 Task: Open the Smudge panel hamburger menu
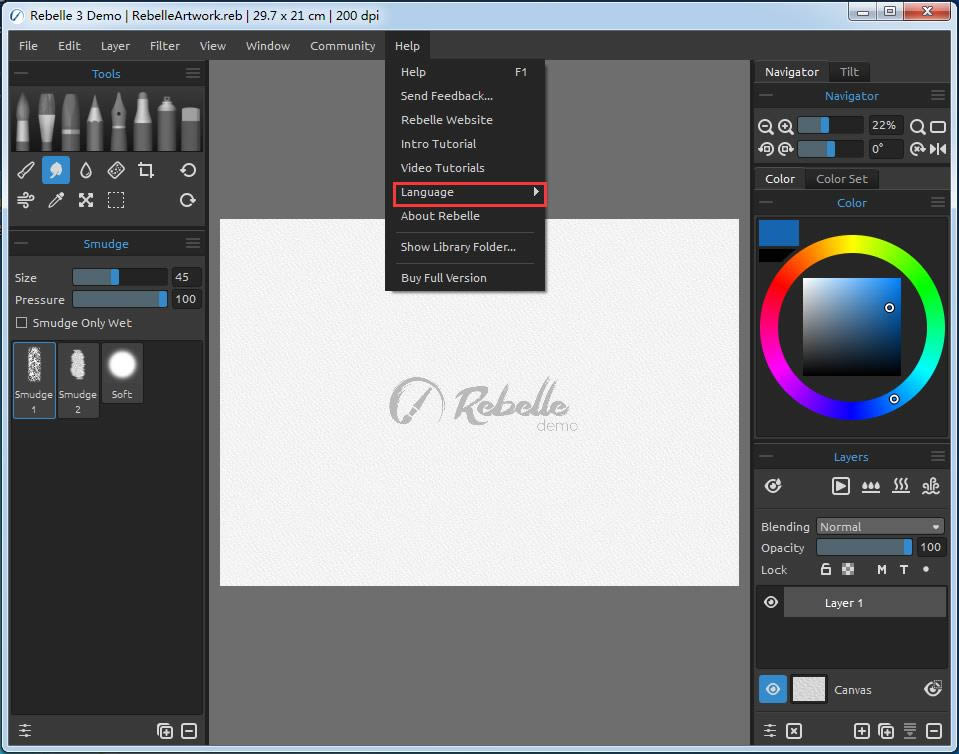click(193, 243)
